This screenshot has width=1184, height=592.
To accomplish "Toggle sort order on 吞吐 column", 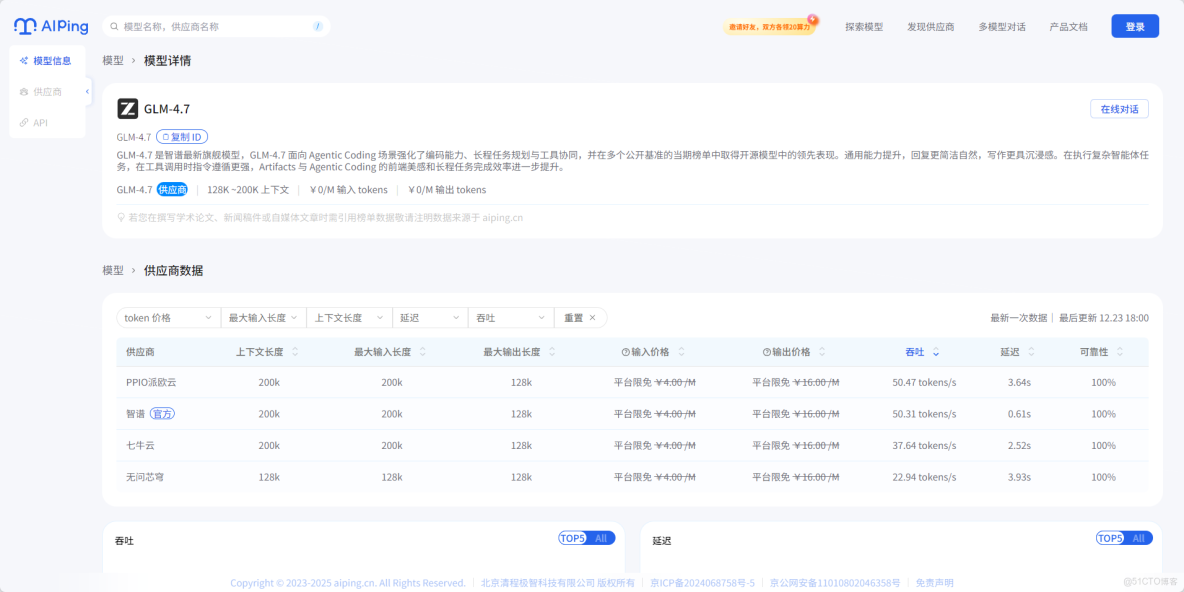I will [935, 352].
